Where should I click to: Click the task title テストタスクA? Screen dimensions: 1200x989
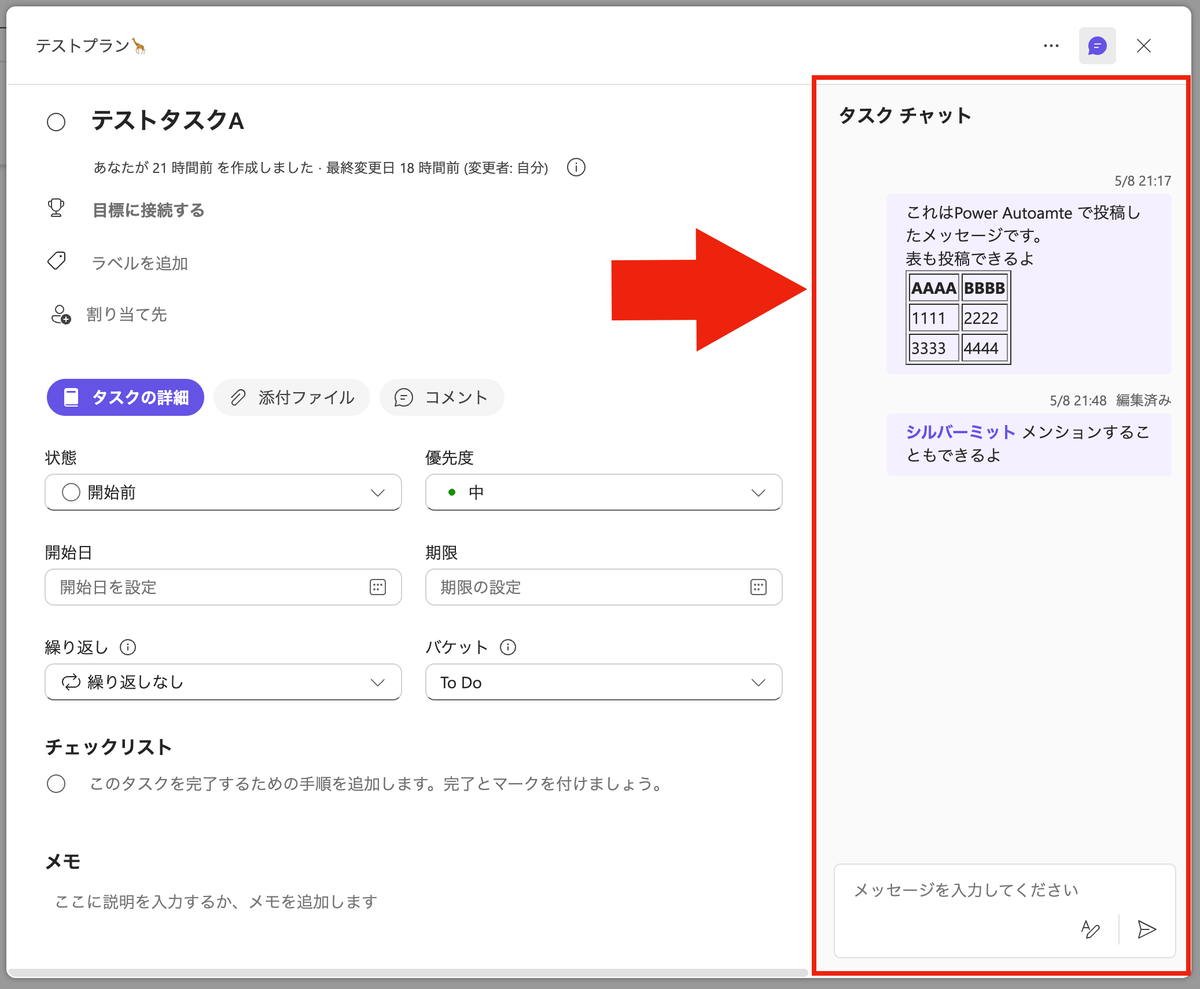click(x=168, y=121)
